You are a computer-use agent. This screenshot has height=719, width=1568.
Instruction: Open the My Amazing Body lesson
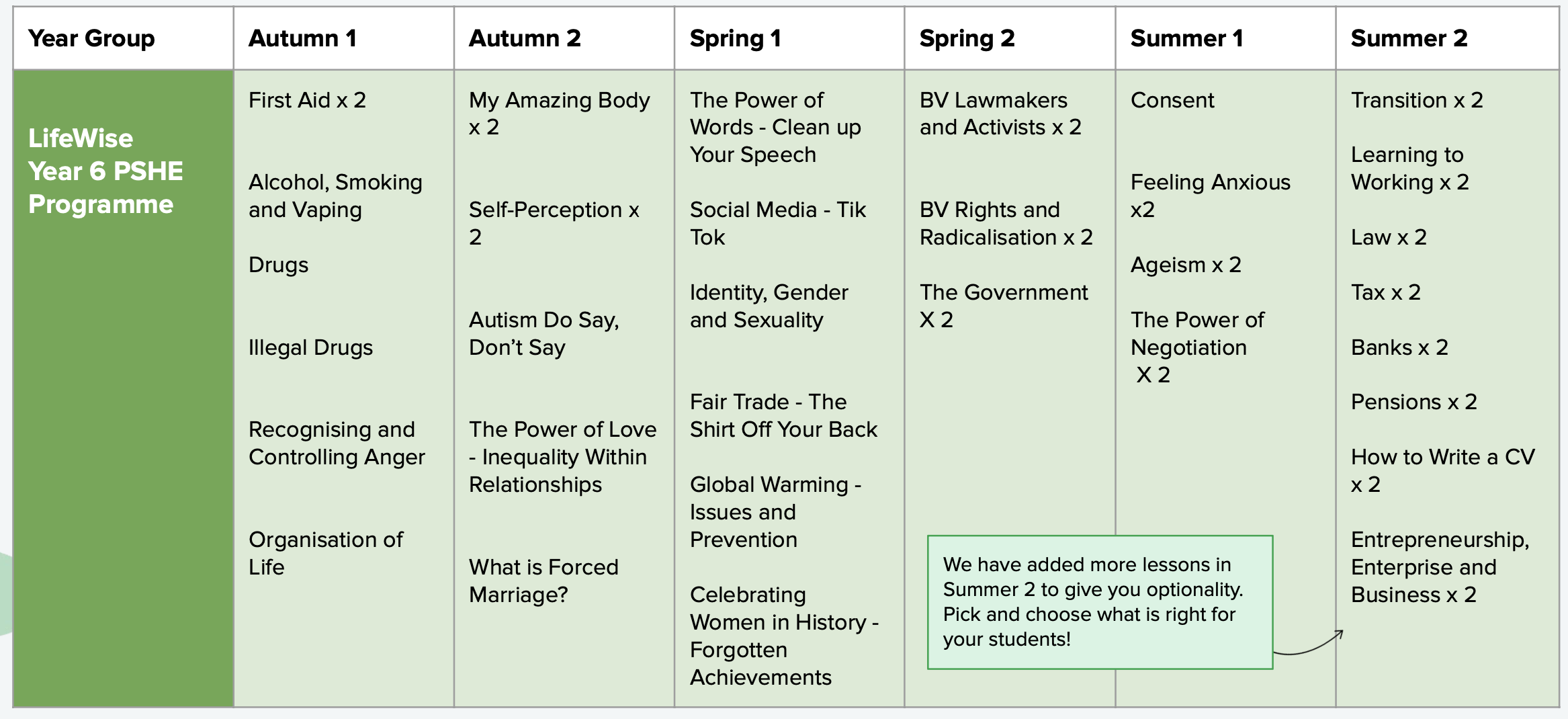pos(559,114)
